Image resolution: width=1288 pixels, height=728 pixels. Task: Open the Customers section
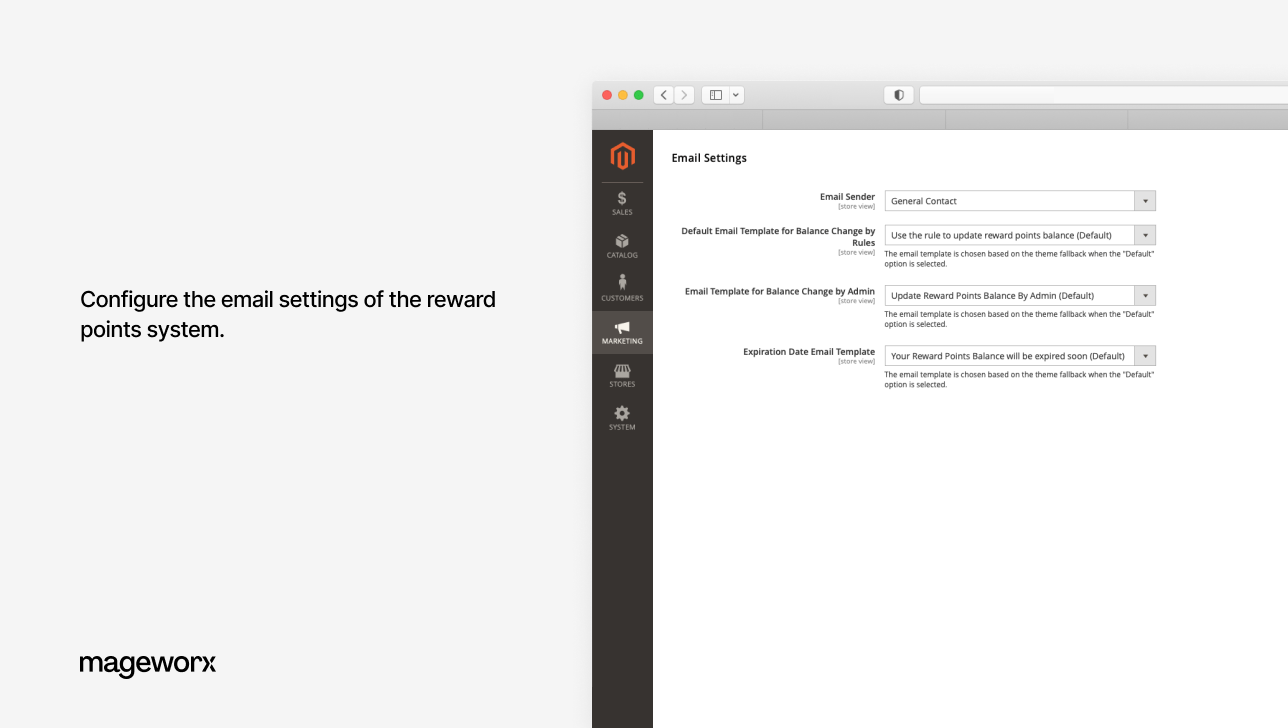point(622,287)
